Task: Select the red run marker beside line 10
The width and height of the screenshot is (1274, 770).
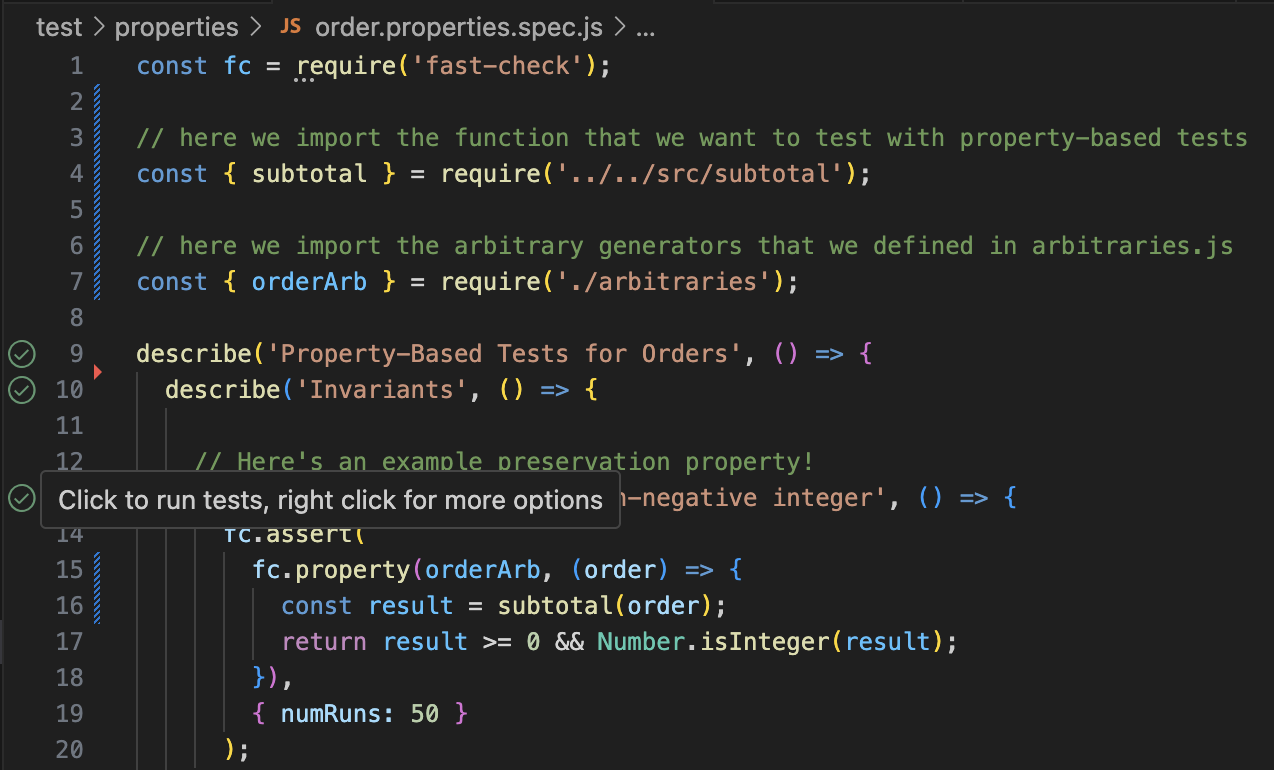Action: [x=97, y=371]
